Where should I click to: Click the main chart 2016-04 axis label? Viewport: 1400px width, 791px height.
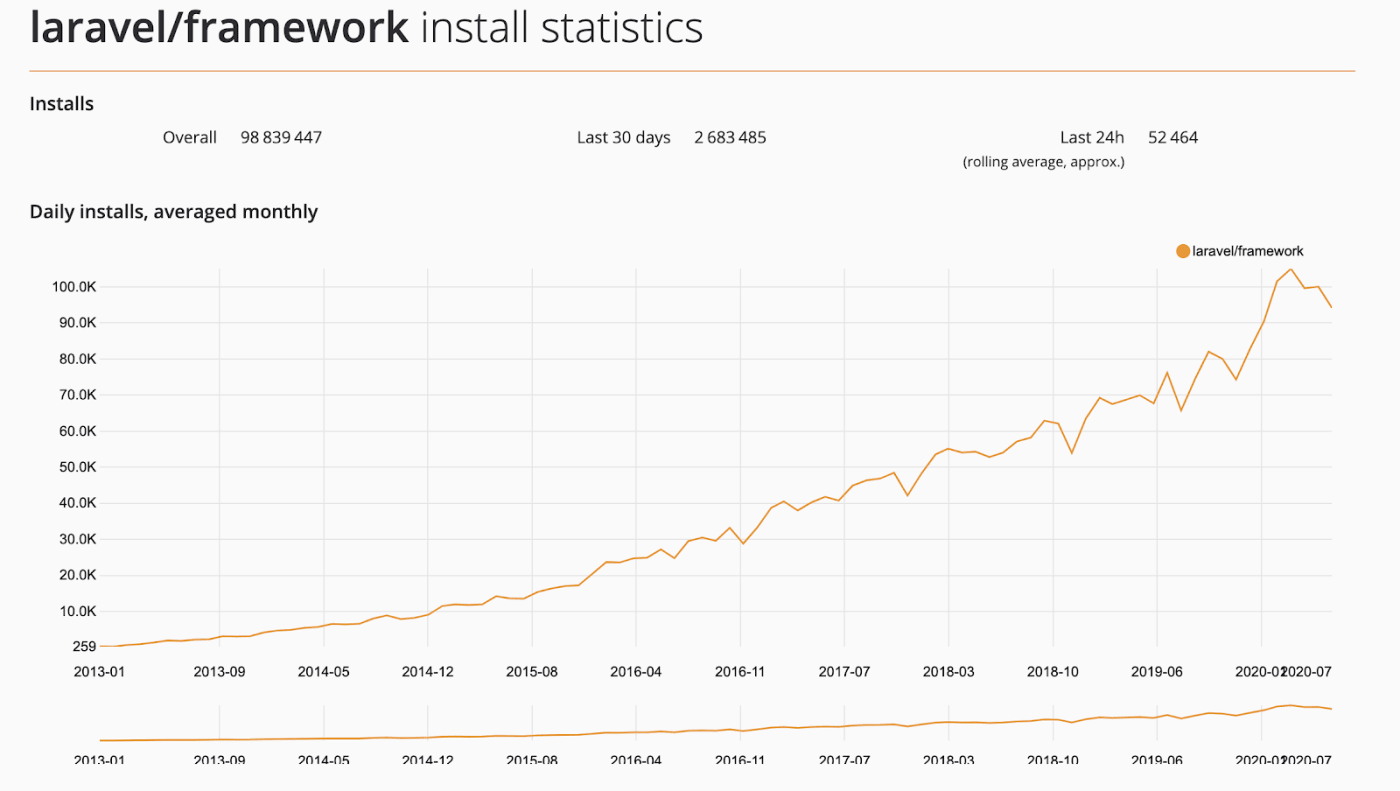[x=636, y=672]
